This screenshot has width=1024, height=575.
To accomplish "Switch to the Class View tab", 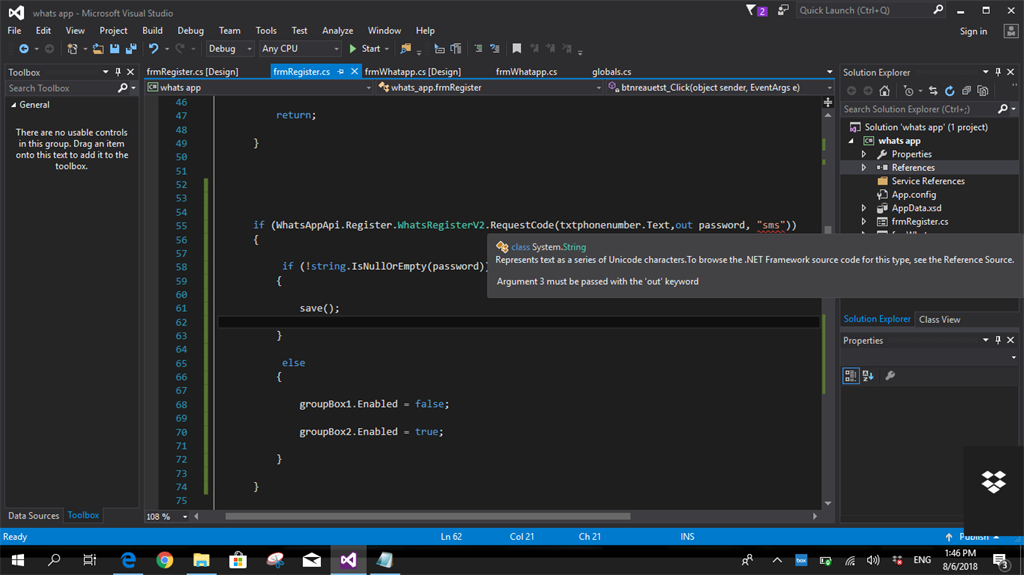I will coord(939,320).
